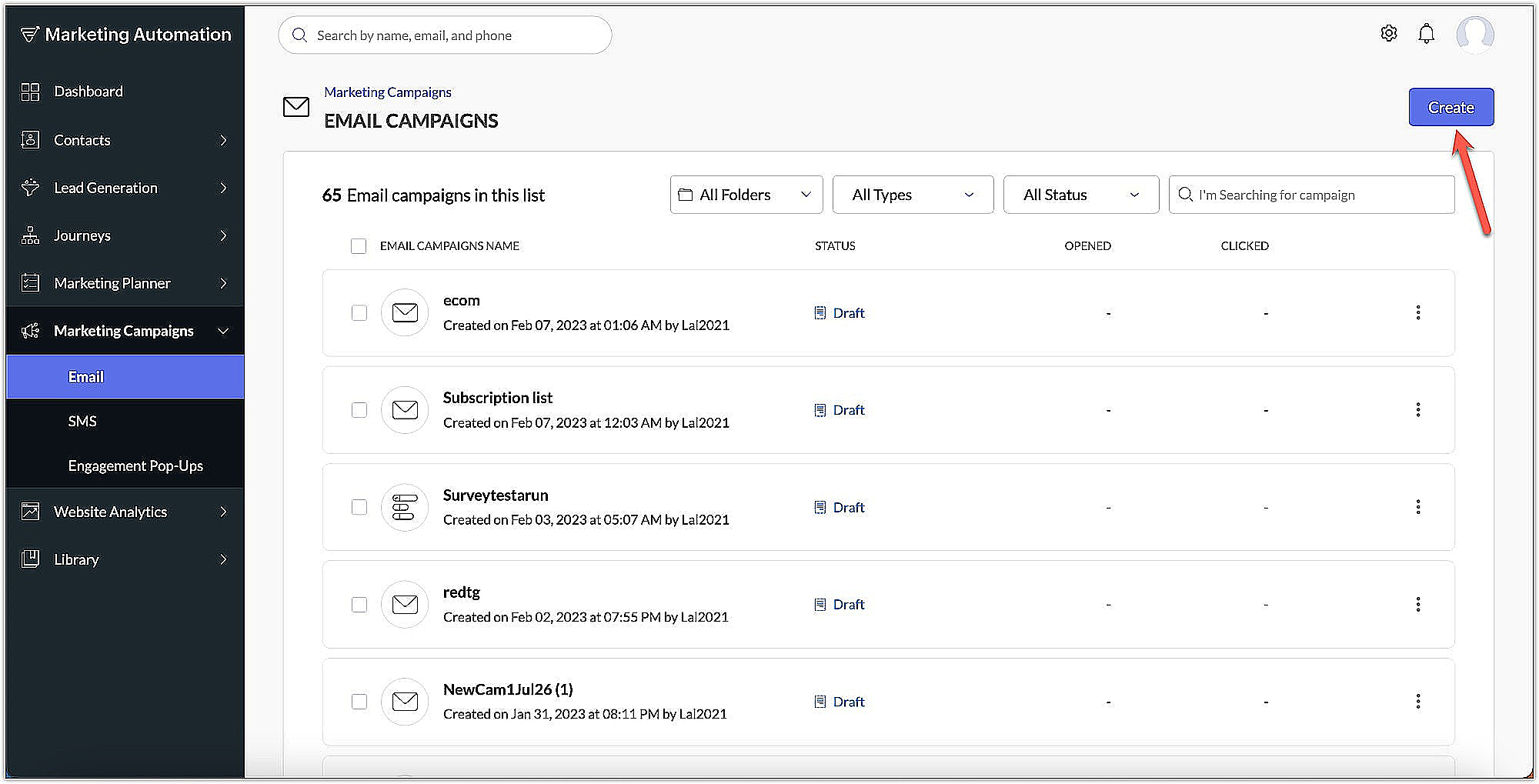Viewport: 1539px width, 784px height.
Task: Click the Marketing Planner icon
Action: pos(30,283)
